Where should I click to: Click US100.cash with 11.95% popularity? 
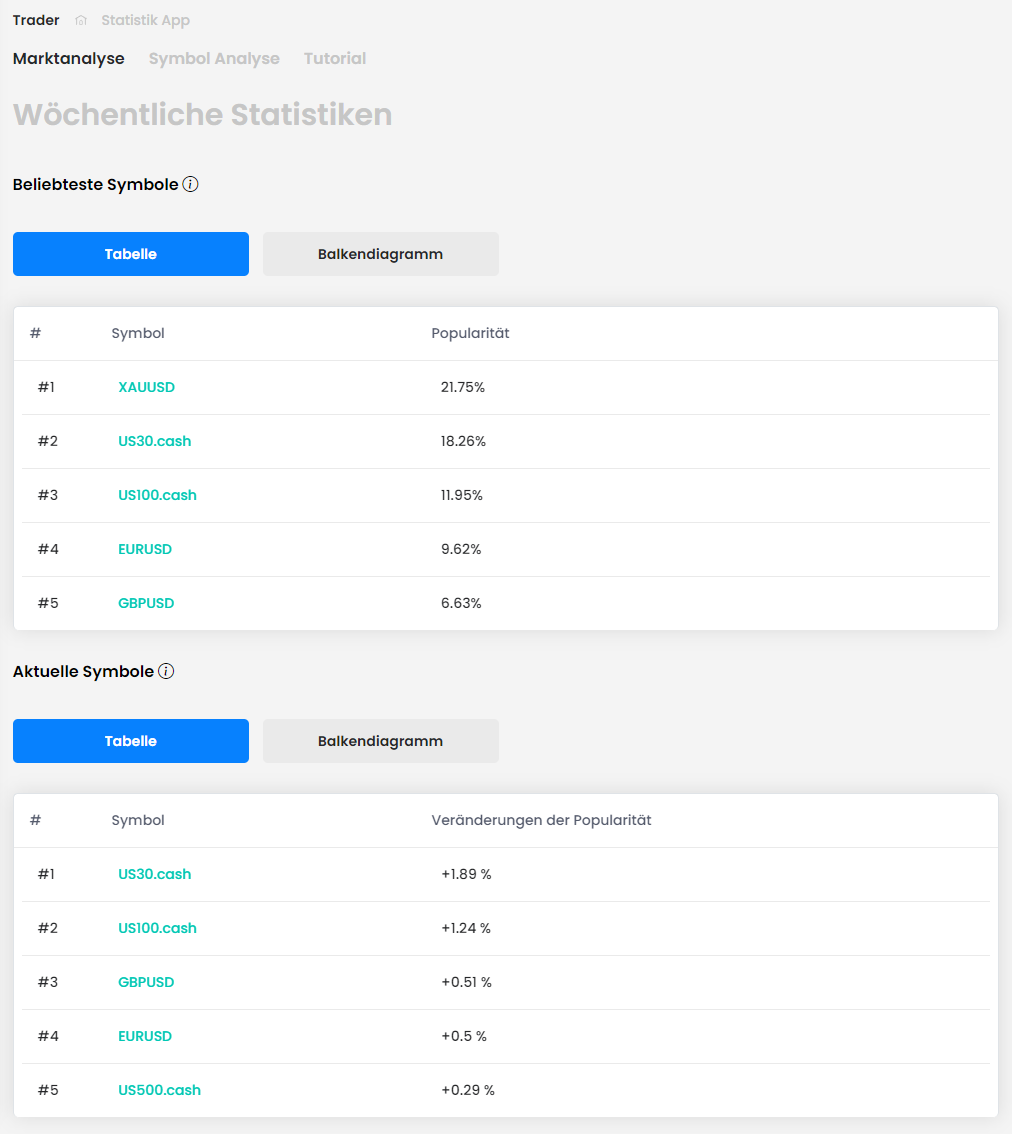pyautogui.click(x=157, y=495)
